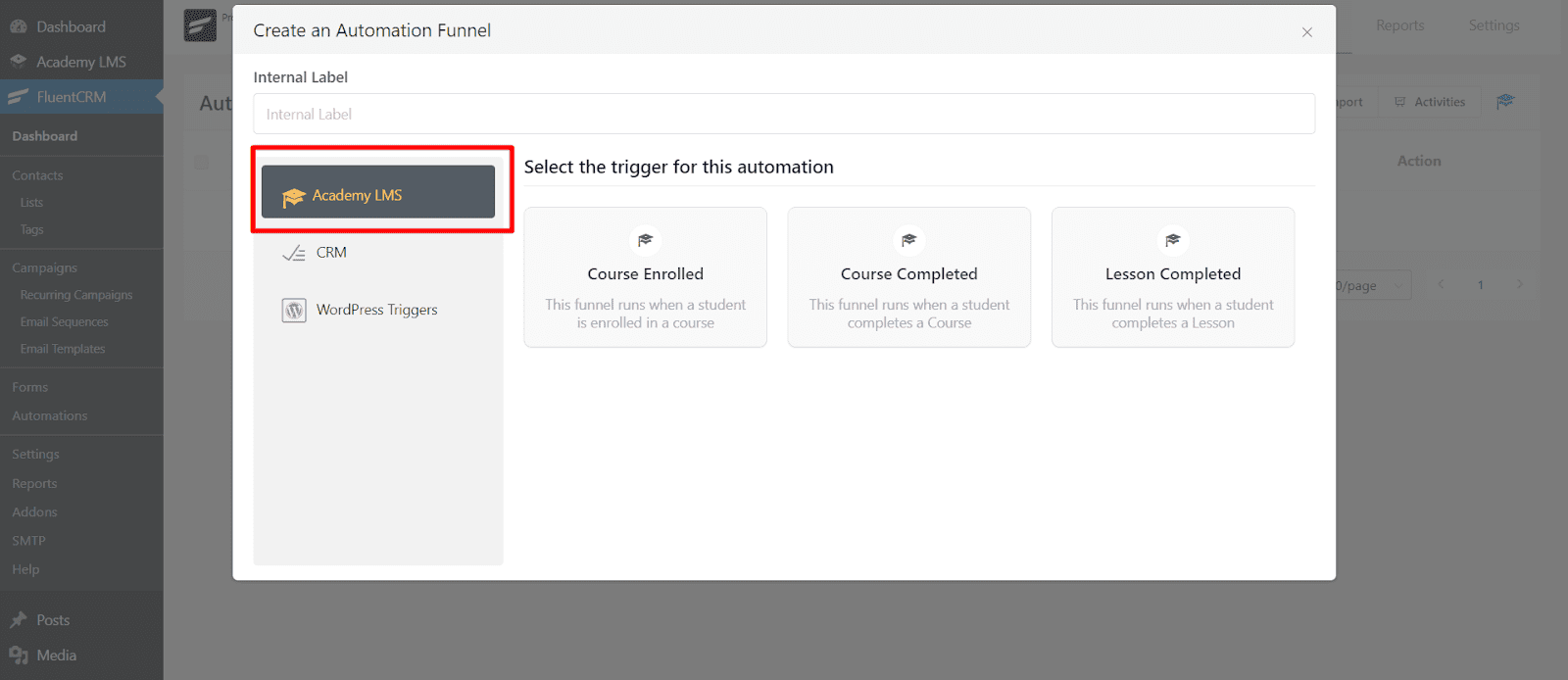Image resolution: width=1568 pixels, height=680 pixels.
Task: Open Email Templates submenu item
Action: click(x=63, y=349)
